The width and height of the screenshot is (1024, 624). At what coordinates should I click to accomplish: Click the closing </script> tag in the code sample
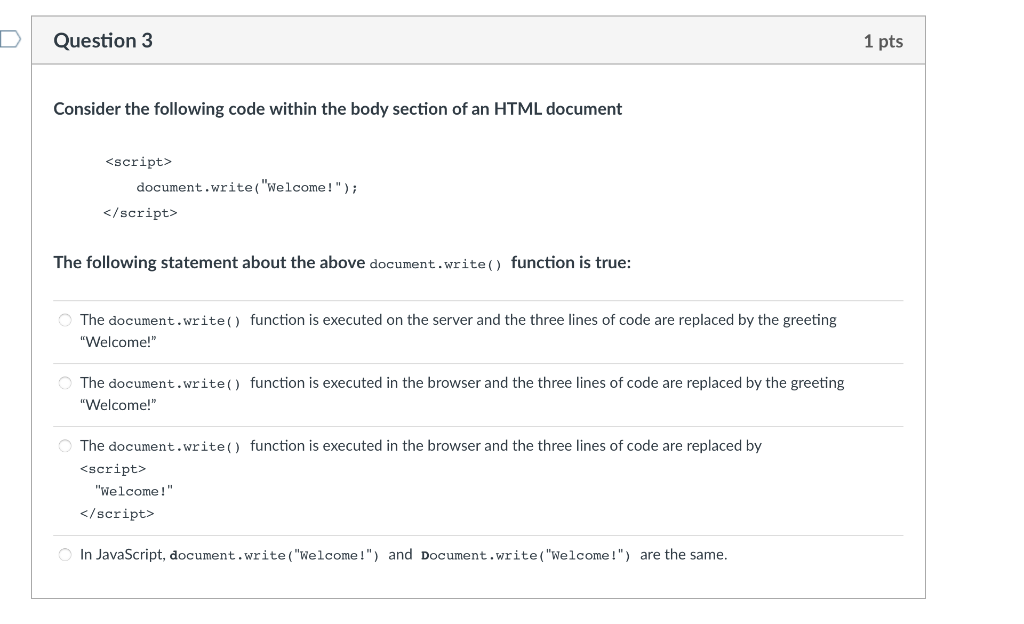tap(140, 213)
